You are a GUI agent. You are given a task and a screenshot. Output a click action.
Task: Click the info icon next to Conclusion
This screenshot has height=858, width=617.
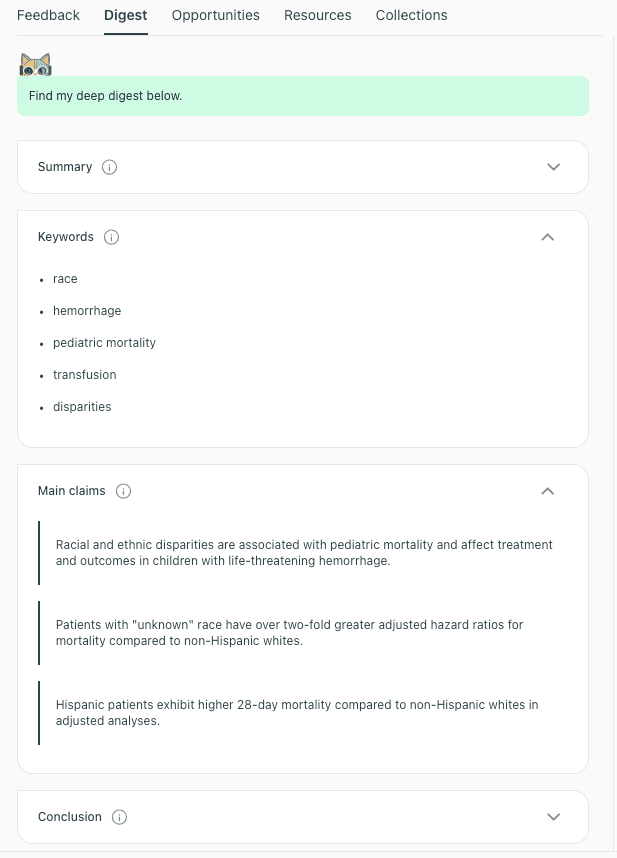point(120,817)
